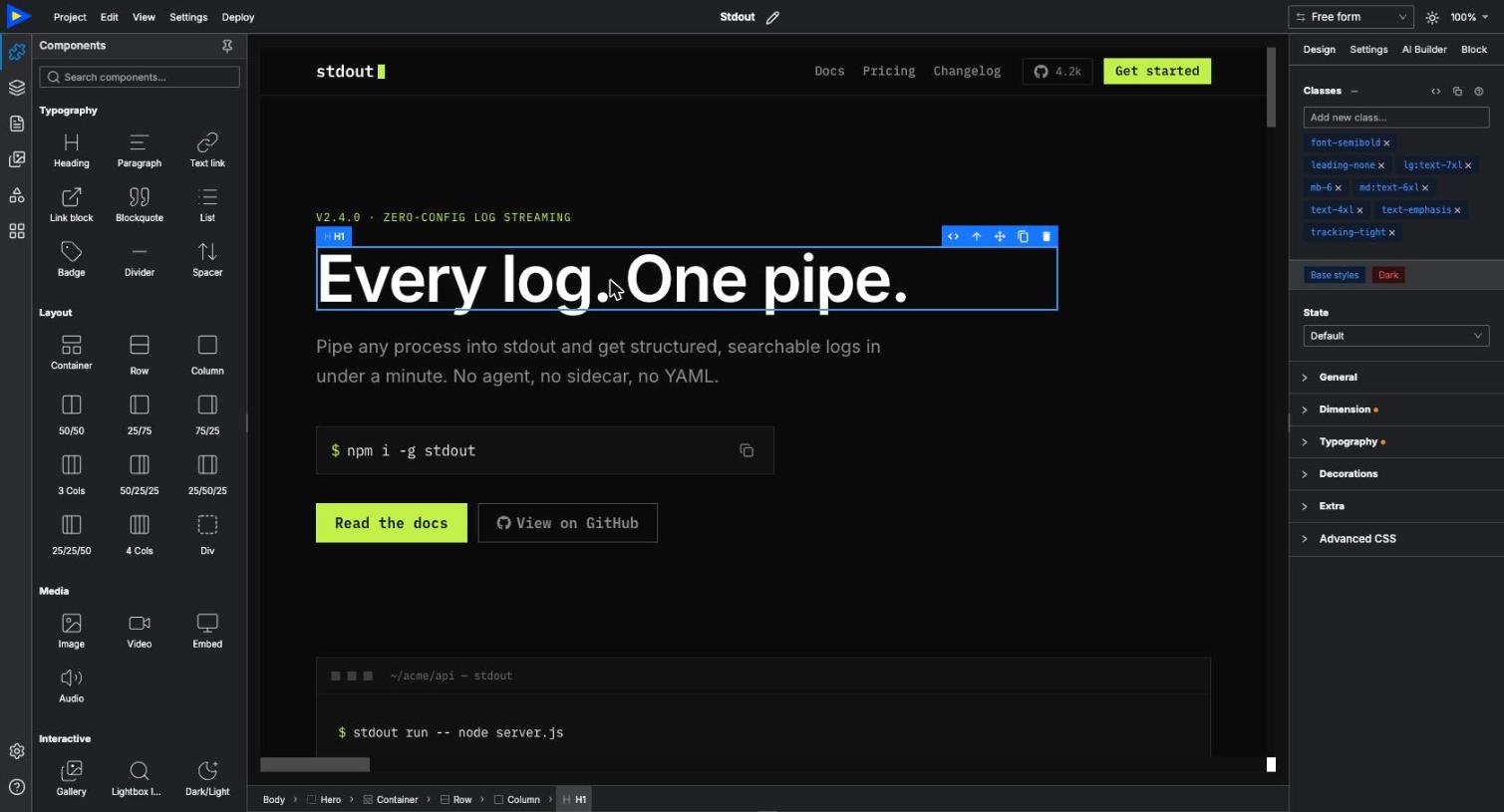
Task: Open help icon in left sidebar
Action: [17, 787]
